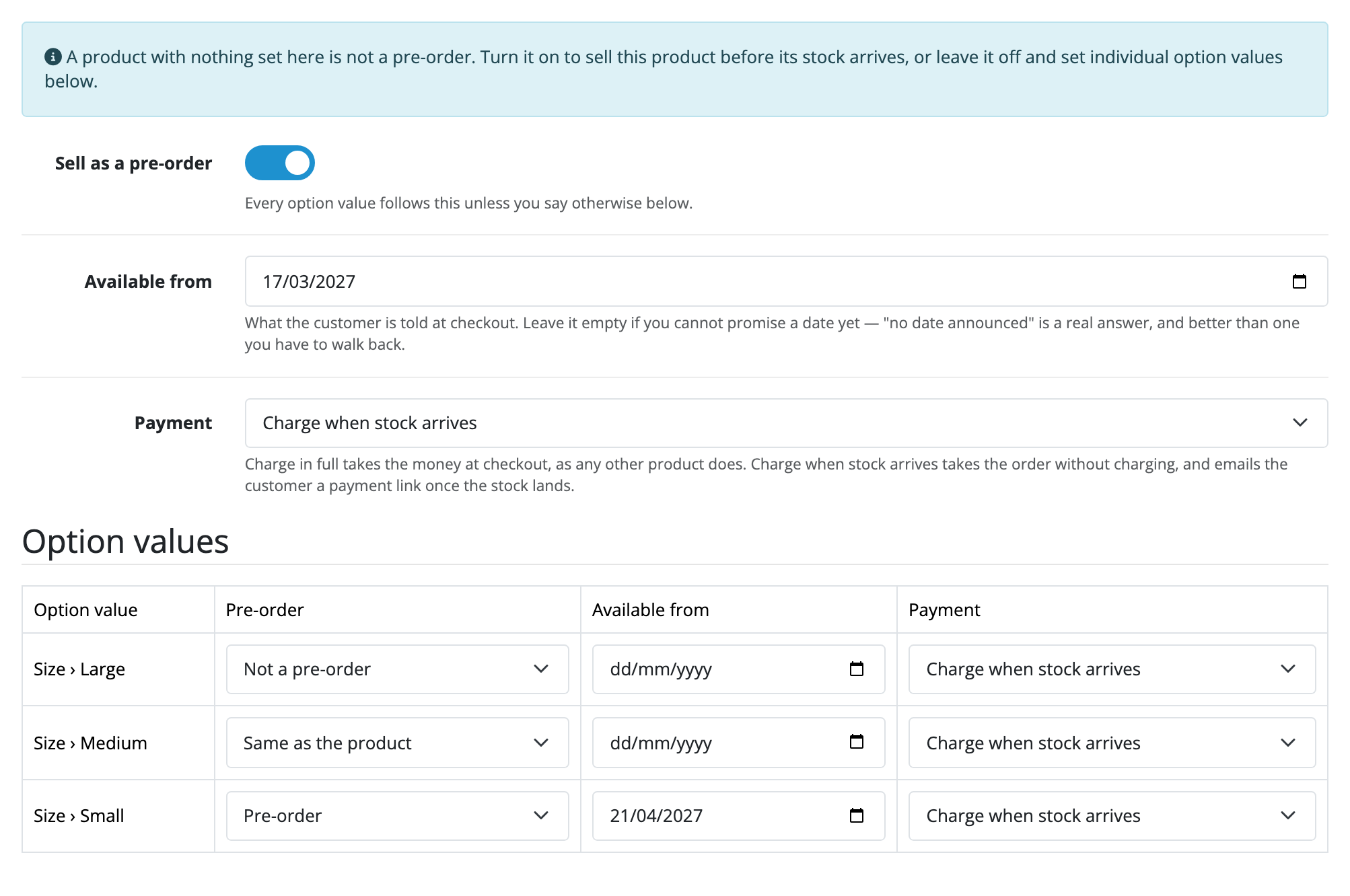The height and width of the screenshot is (896, 1350).
Task: Focus the Size › Medium date field
Action: [x=738, y=743]
